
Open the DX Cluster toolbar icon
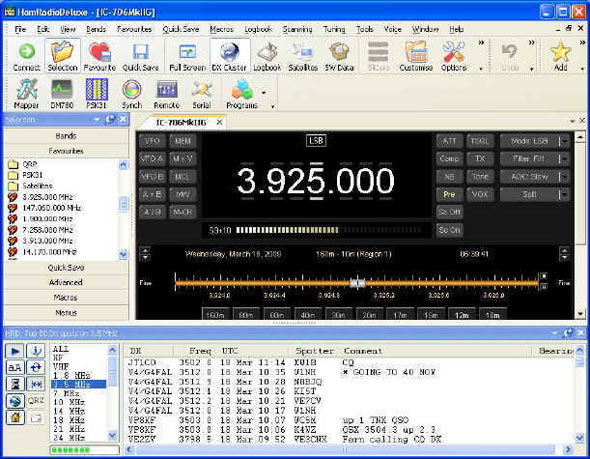coord(229,56)
